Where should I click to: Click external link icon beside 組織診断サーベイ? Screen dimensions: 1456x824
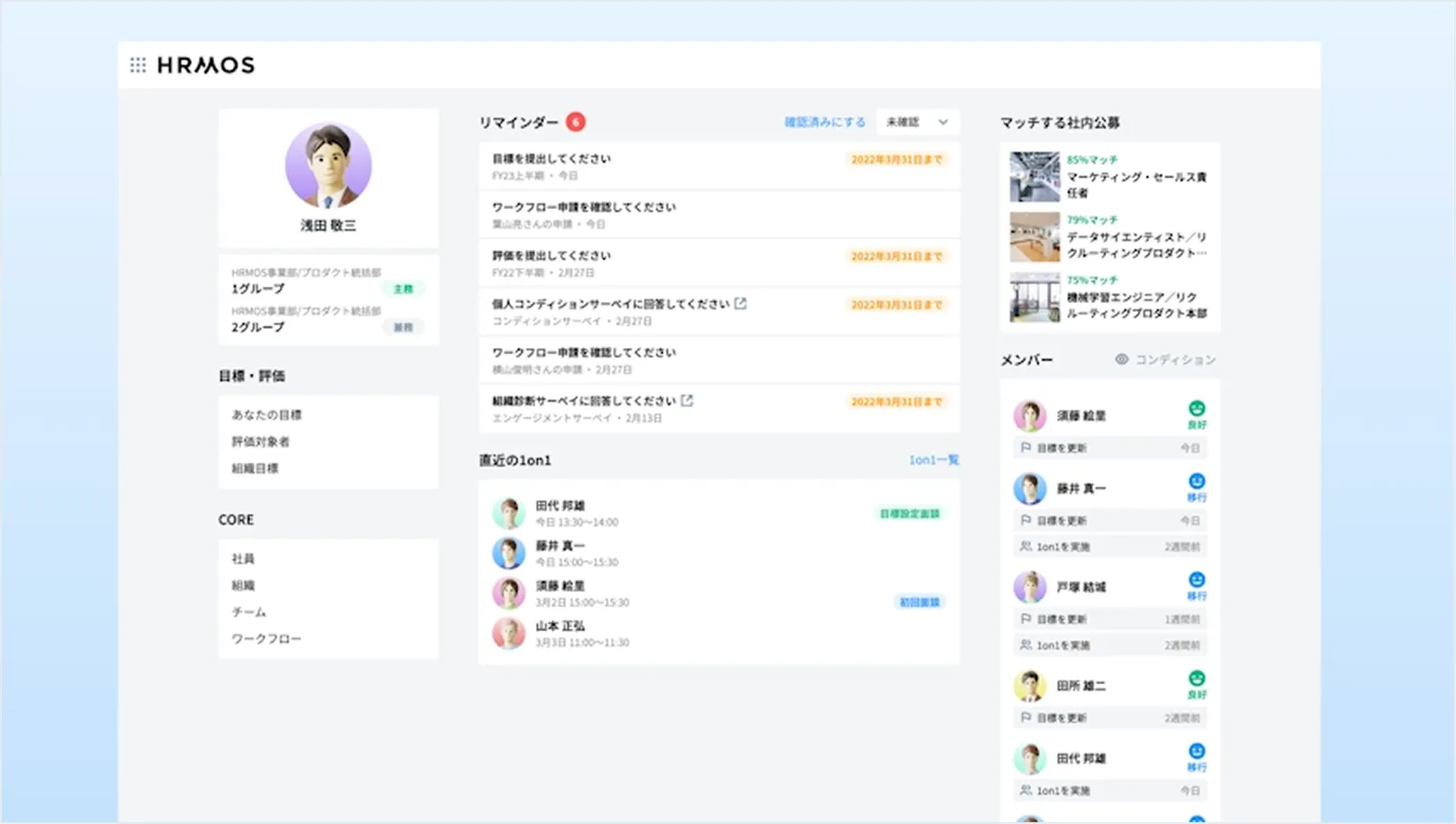coord(687,401)
